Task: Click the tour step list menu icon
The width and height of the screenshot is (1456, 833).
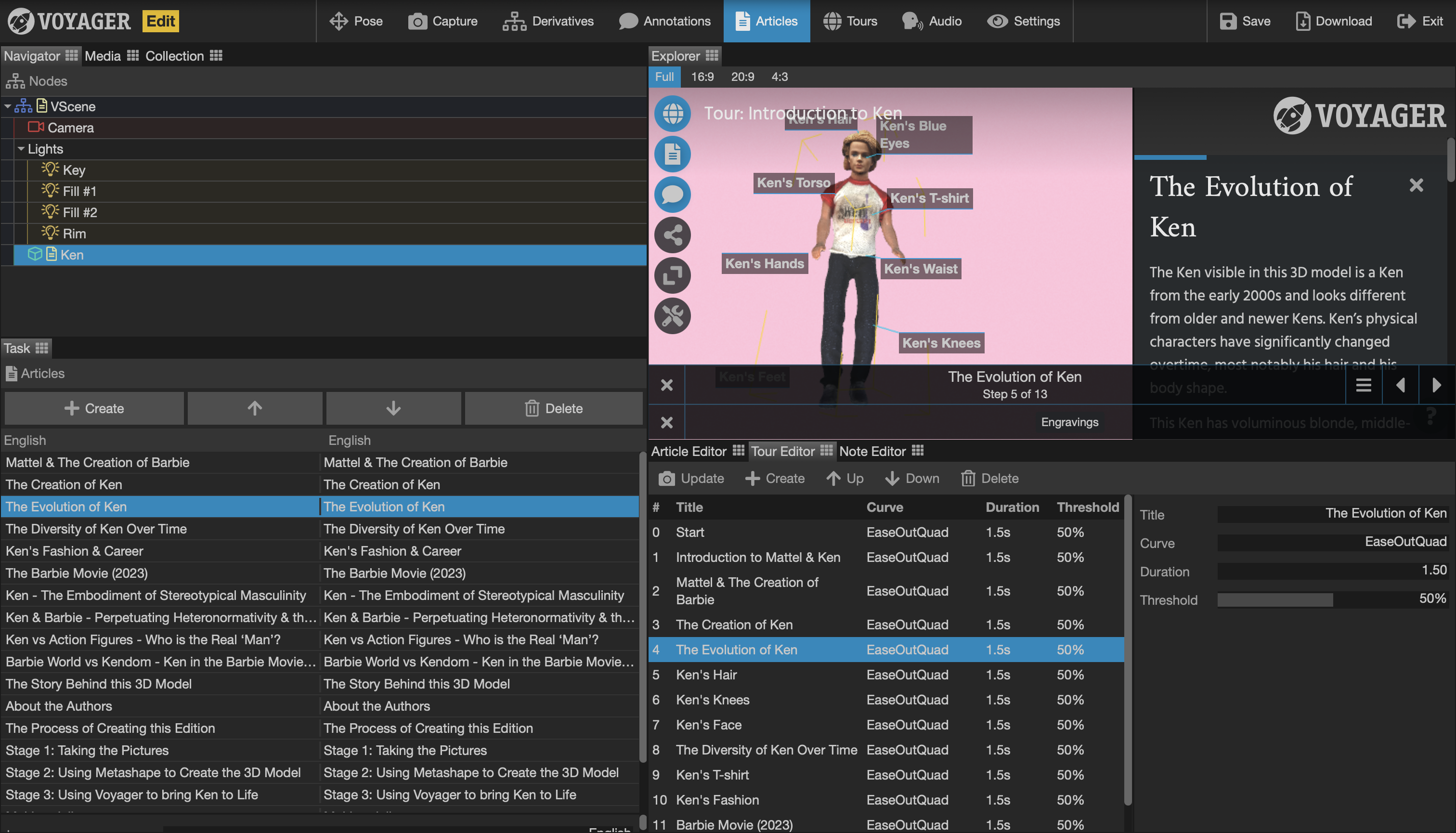Action: [1364, 385]
